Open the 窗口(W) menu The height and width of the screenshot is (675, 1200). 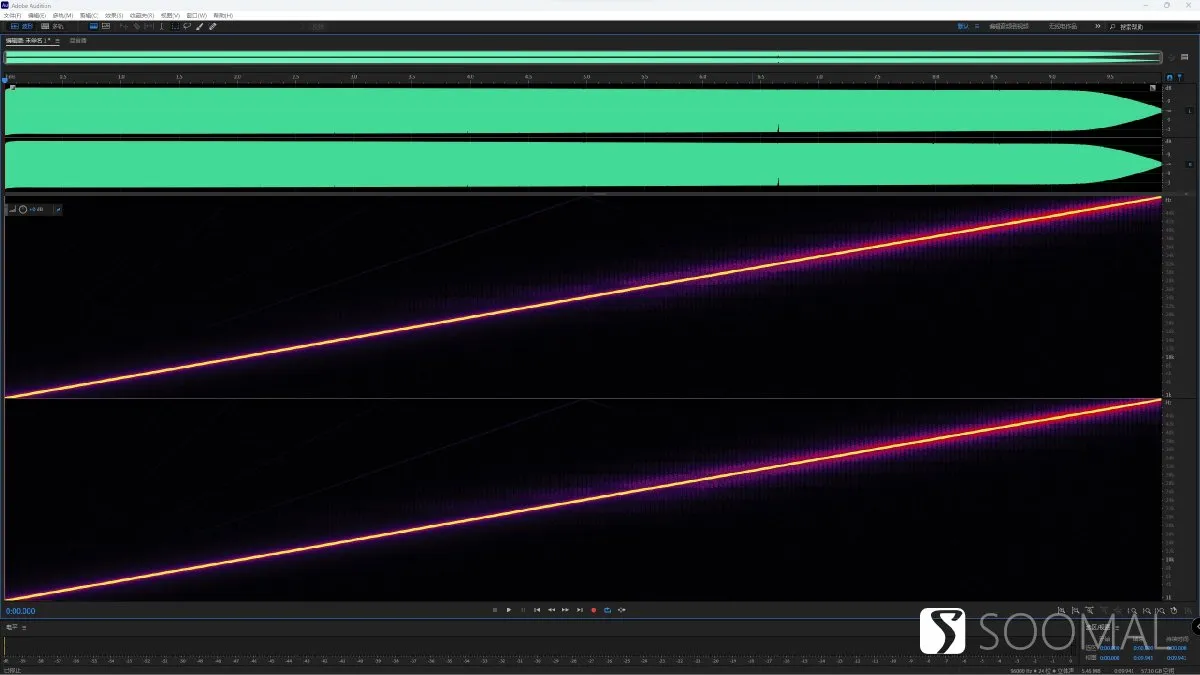[x=196, y=16]
